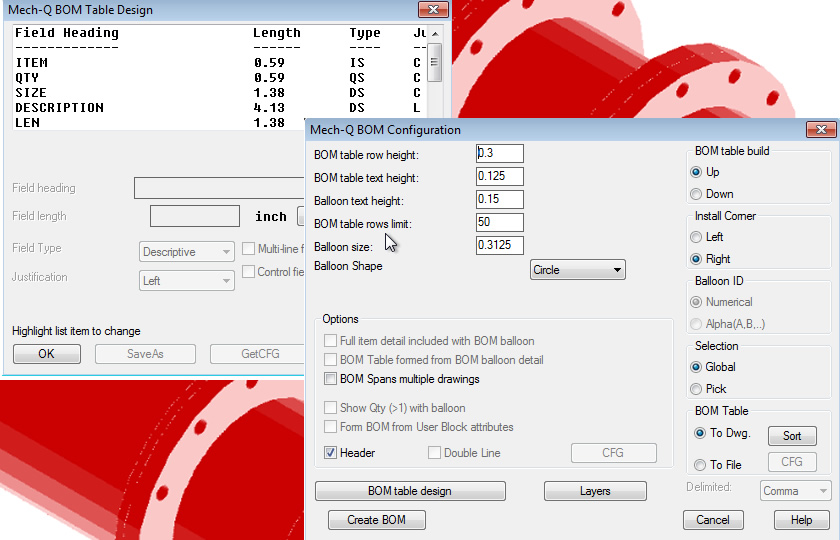Click CFG button in the Options group
Image resolution: width=840 pixels, height=540 pixels.
(x=614, y=453)
